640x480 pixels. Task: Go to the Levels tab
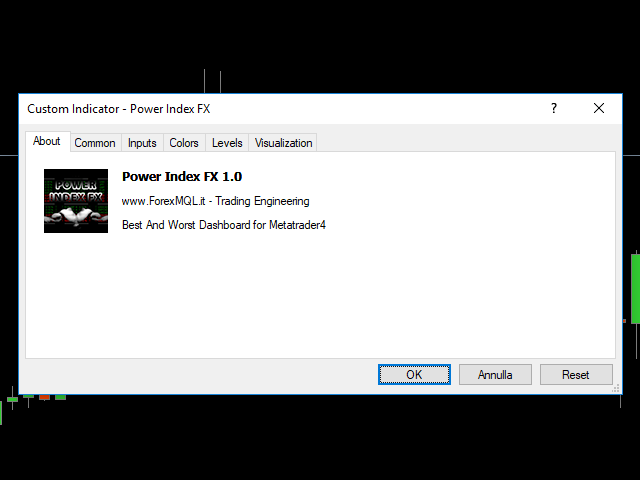pyautogui.click(x=227, y=143)
